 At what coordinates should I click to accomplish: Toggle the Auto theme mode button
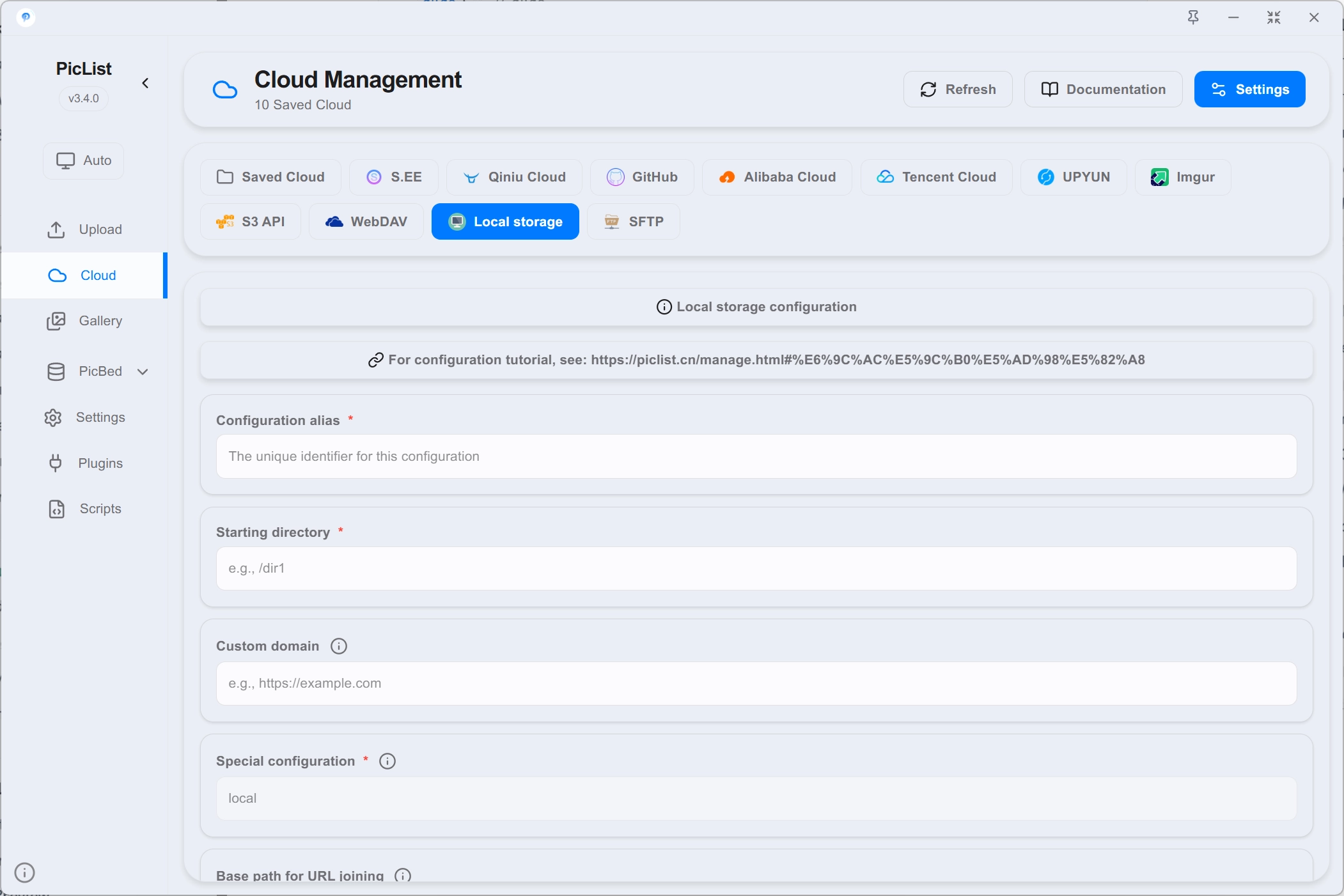(x=84, y=160)
